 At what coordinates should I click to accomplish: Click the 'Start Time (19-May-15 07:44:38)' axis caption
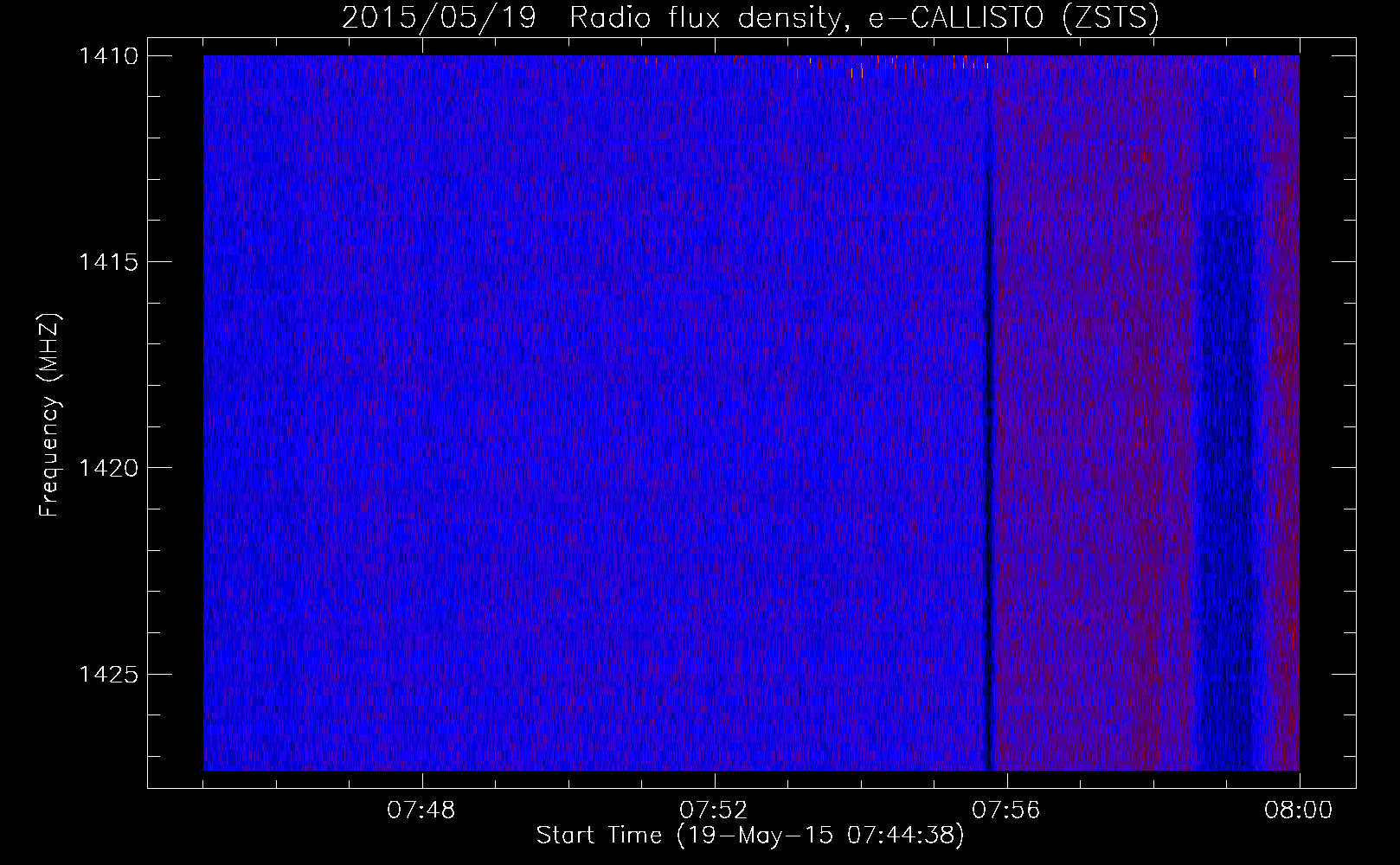click(x=749, y=836)
